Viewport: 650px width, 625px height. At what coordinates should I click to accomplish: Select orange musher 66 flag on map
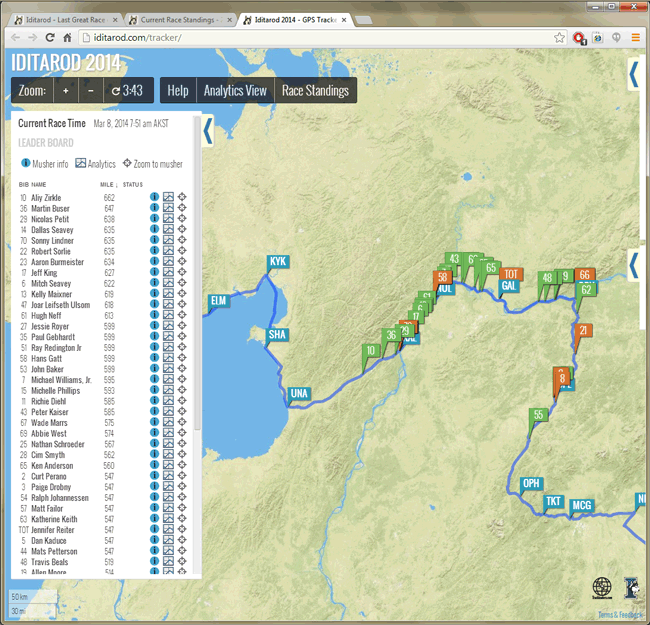point(585,275)
